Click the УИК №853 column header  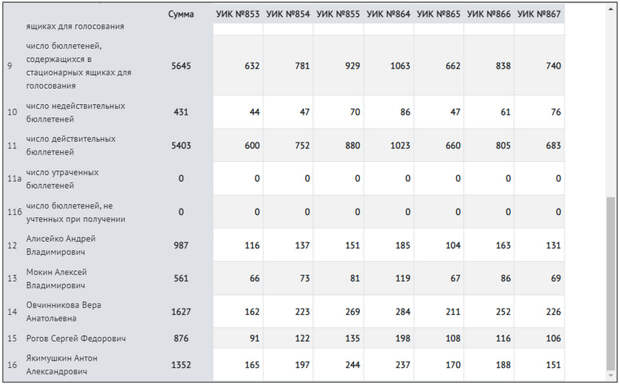238,14
